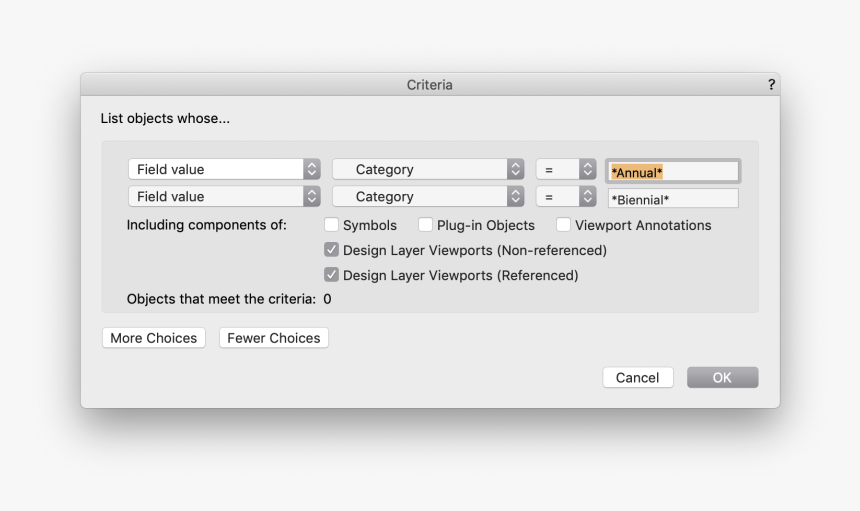
Task: Check the Viewport Annotations option
Action: coord(564,225)
